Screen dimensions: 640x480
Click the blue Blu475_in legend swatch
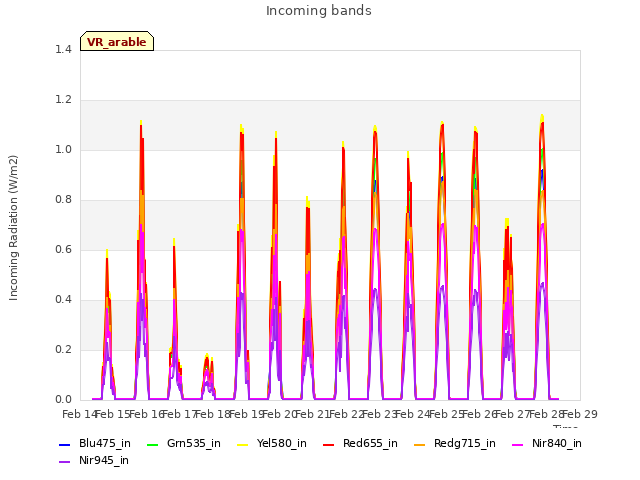(64, 444)
